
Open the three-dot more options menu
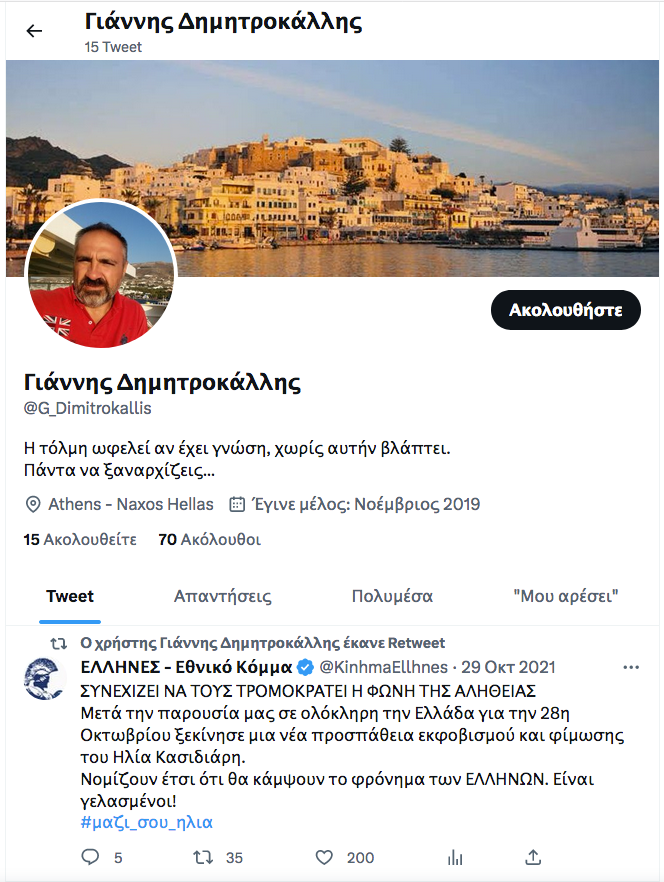(x=631, y=667)
